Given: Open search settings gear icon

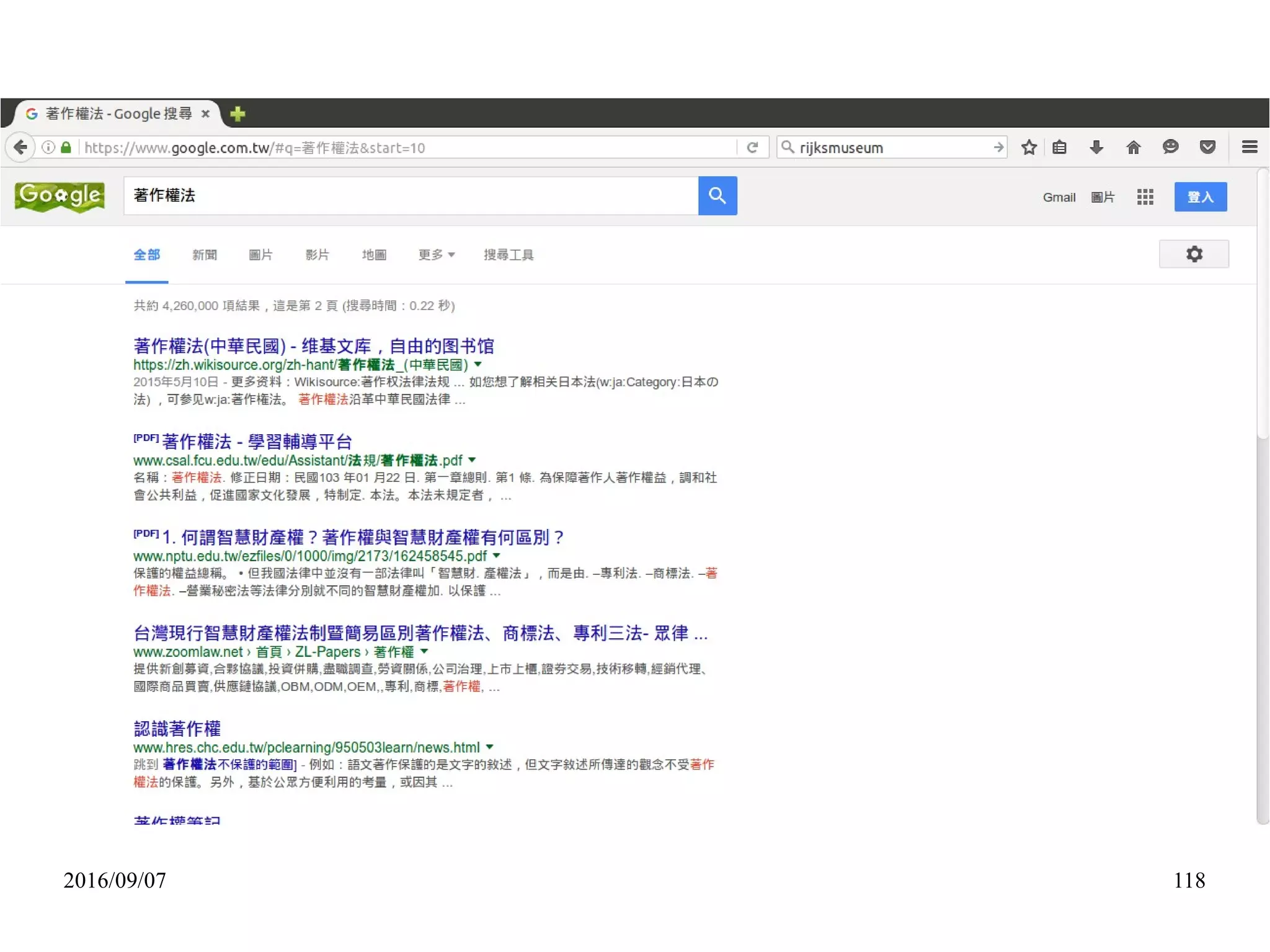Looking at the screenshot, I should click(x=1194, y=254).
